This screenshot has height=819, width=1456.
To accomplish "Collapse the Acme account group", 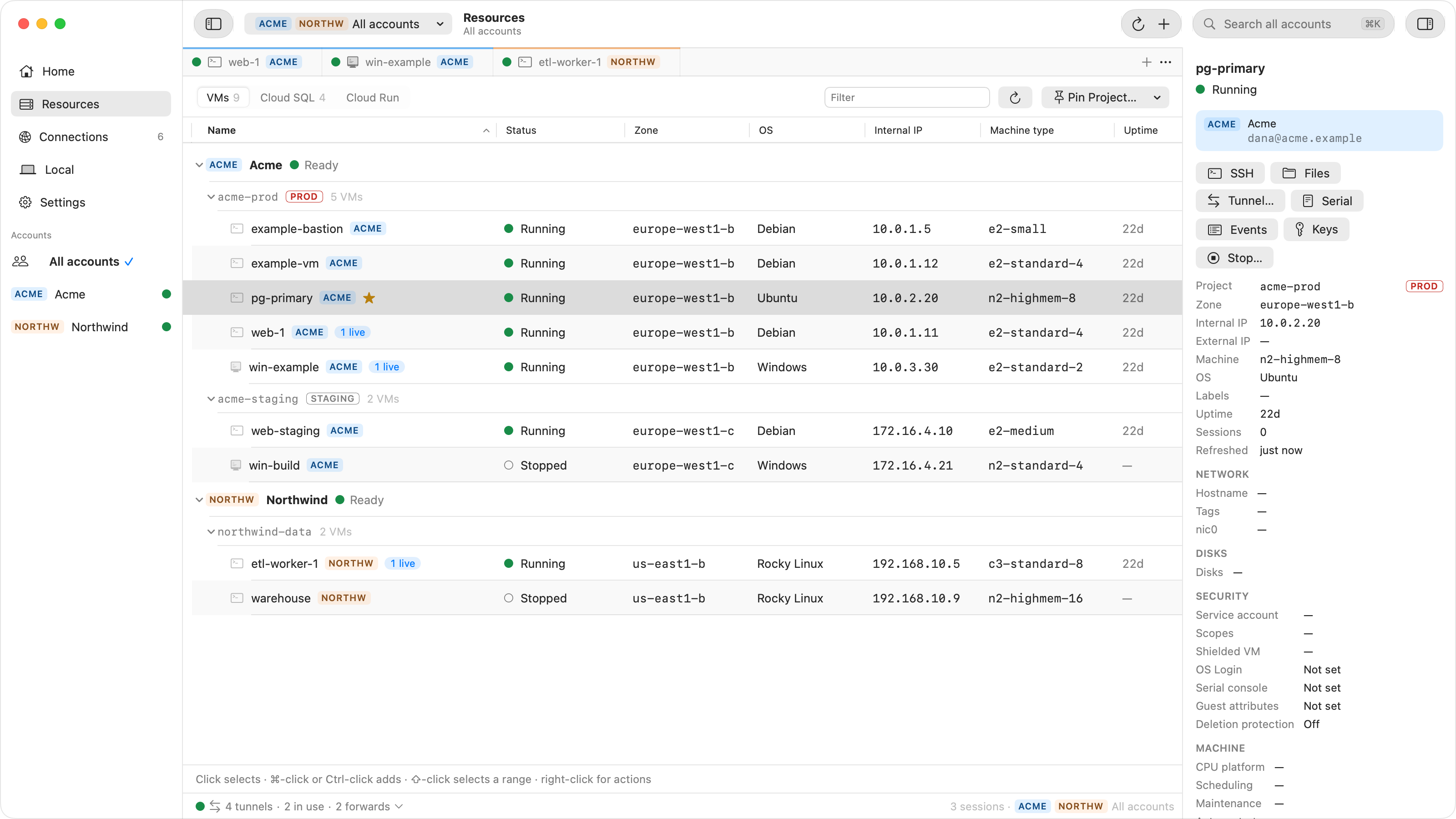I will 199,165.
